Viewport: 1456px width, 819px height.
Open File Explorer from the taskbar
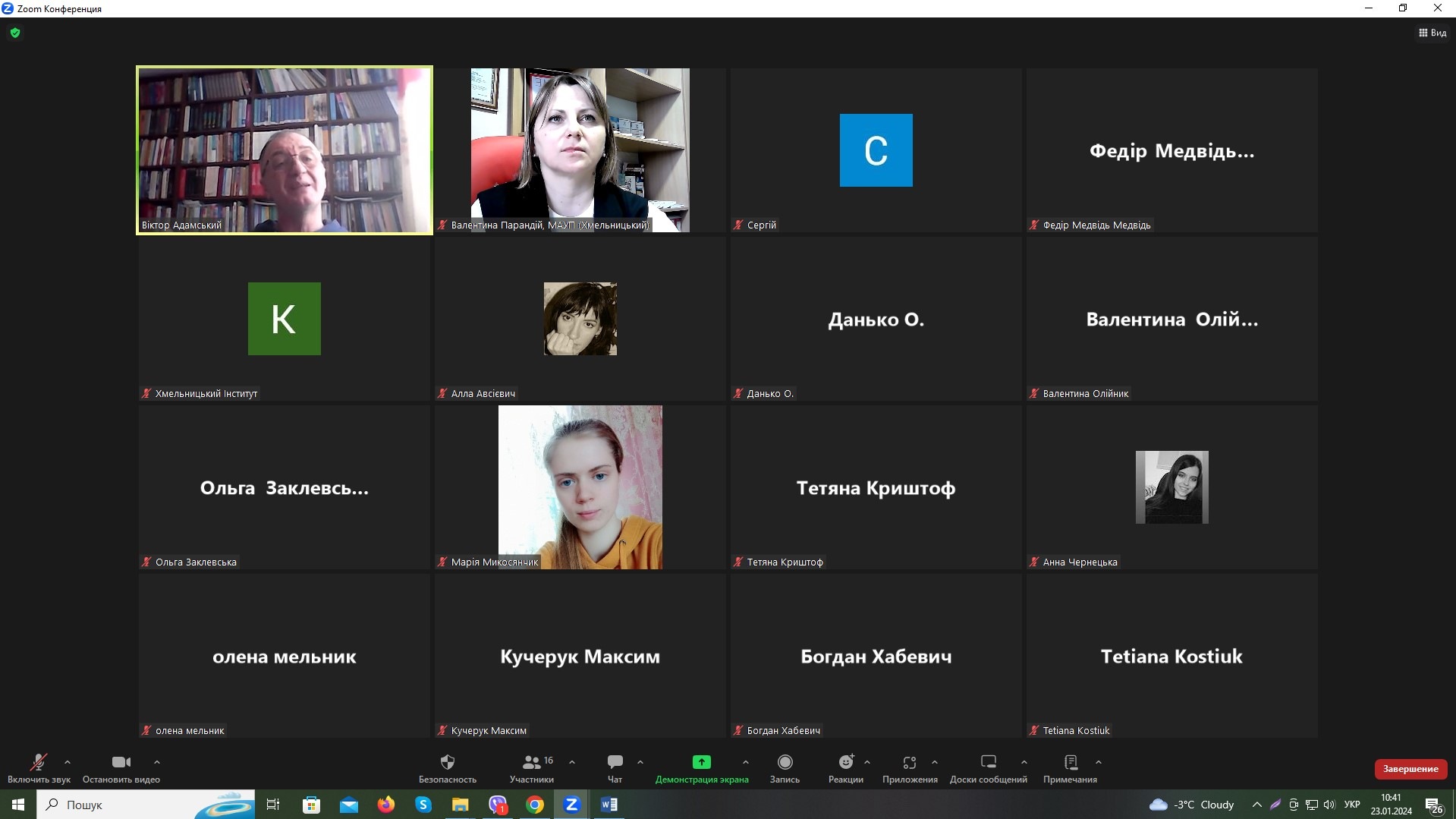(461, 805)
